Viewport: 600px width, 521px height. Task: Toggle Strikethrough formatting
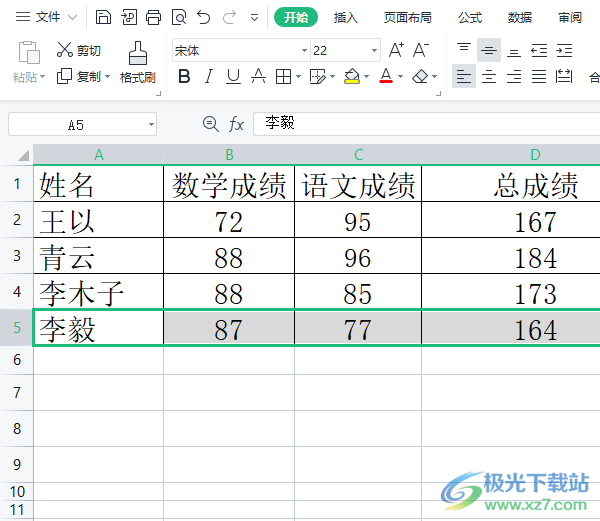(x=258, y=77)
